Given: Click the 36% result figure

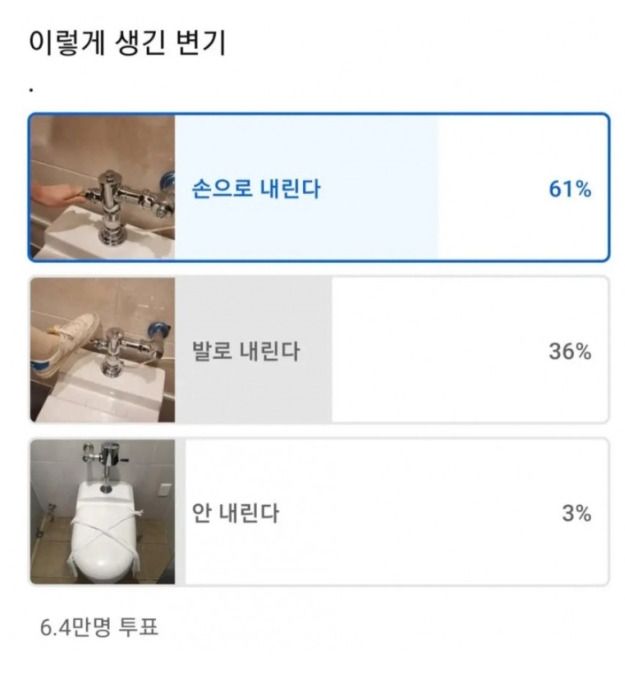Looking at the screenshot, I should (x=569, y=351).
